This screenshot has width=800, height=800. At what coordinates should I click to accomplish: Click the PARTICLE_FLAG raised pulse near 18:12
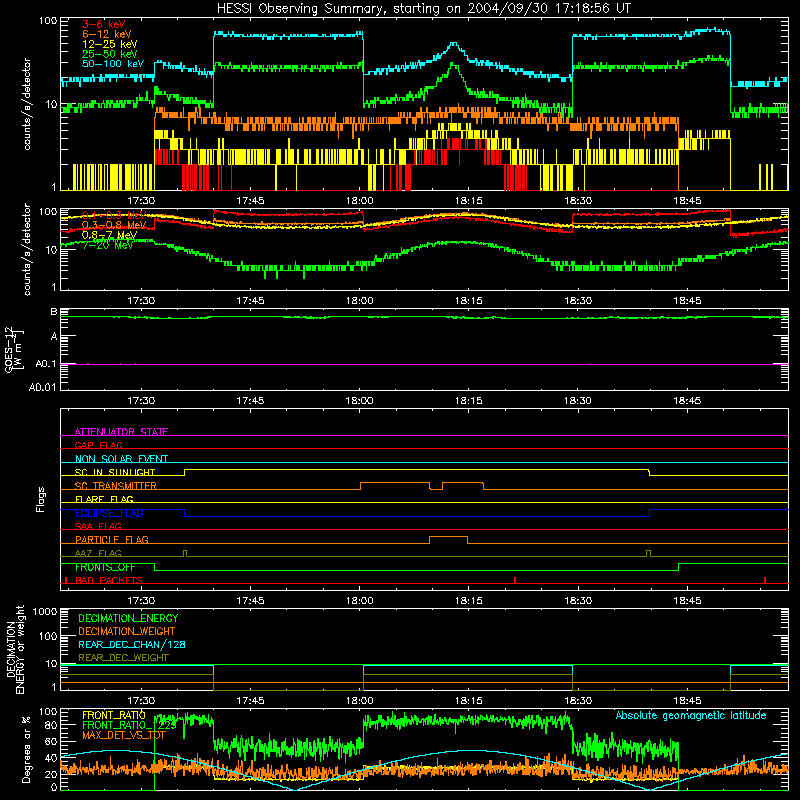(448, 537)
